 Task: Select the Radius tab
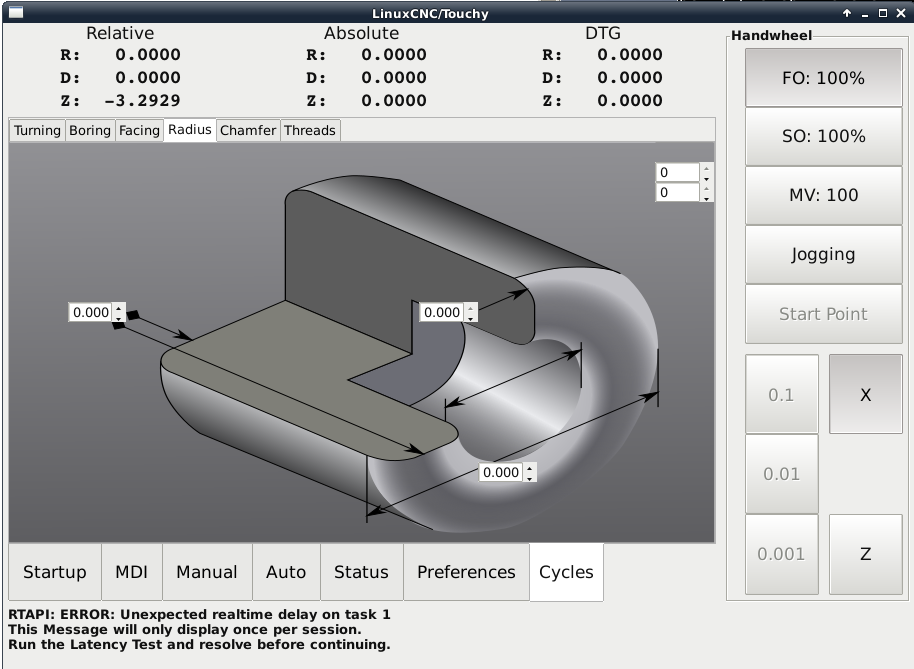pos(190,129)
